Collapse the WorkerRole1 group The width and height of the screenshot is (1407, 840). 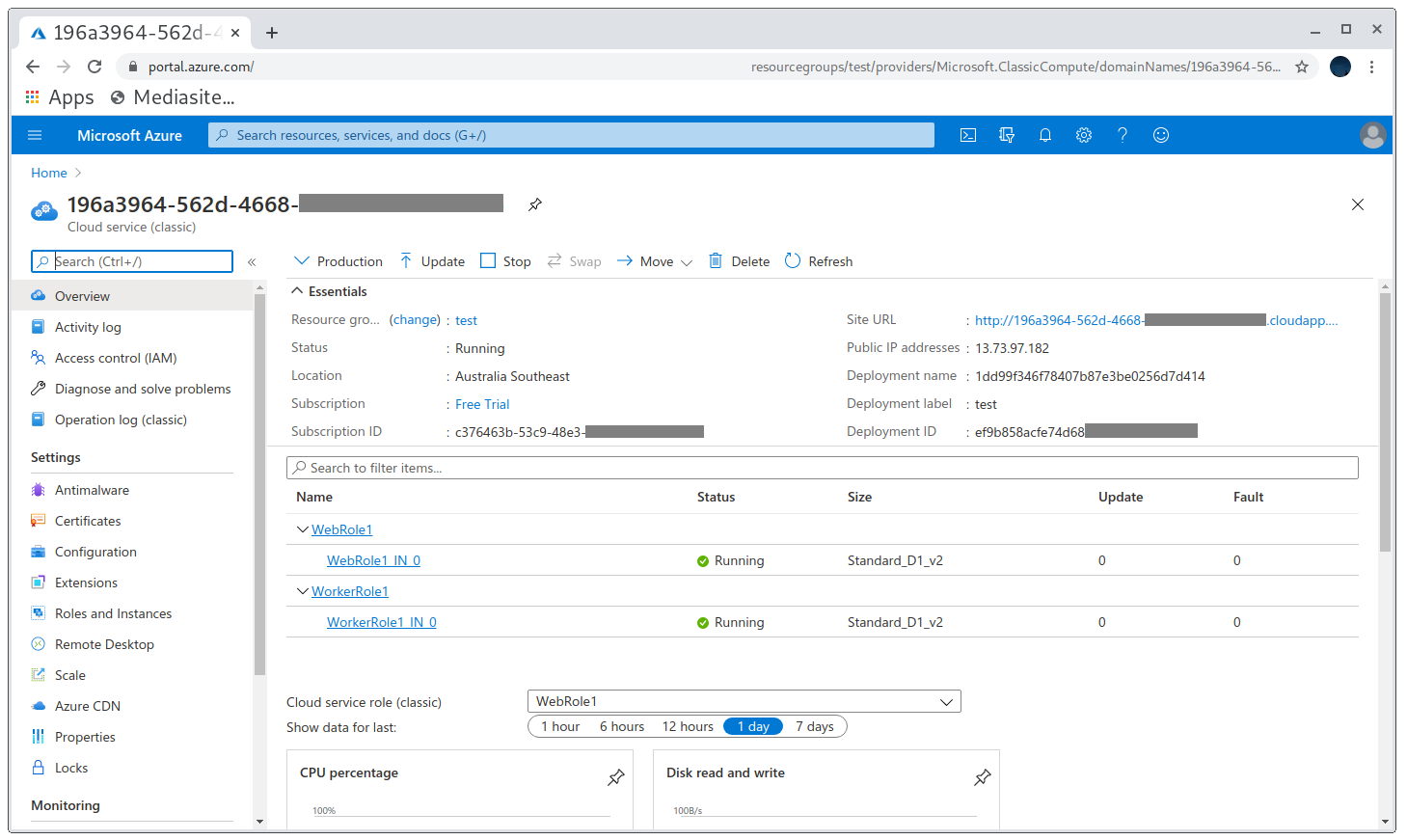point(302,591)
